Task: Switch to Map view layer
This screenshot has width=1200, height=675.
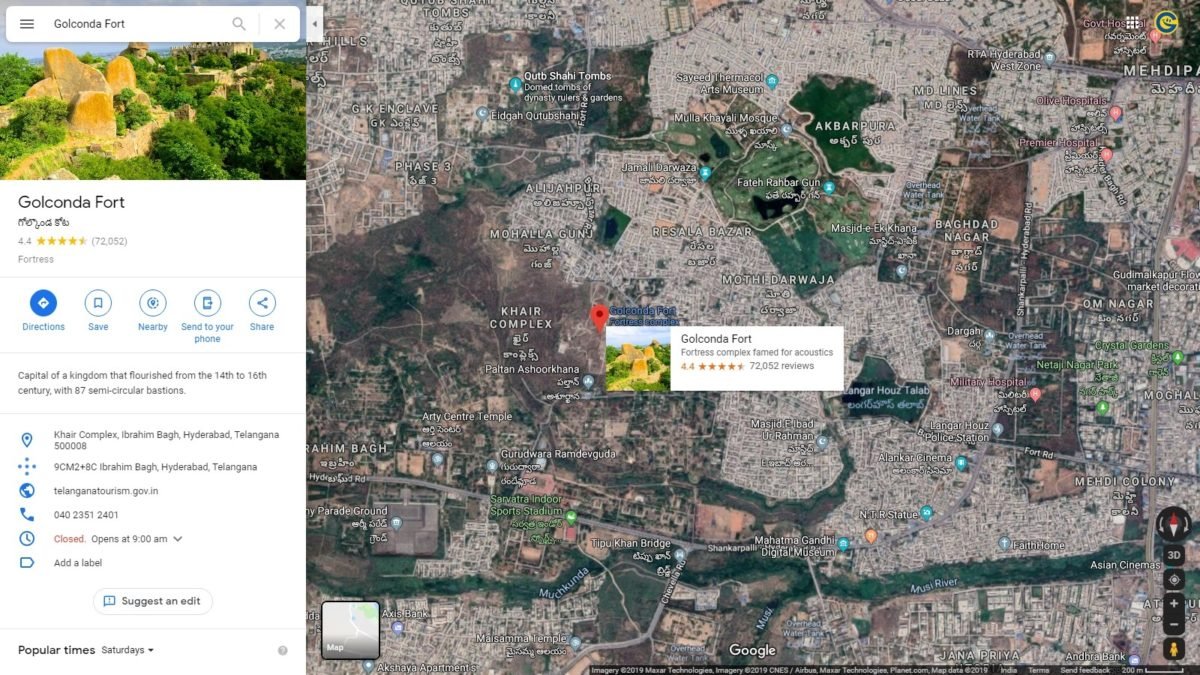Action: [350, 630]
